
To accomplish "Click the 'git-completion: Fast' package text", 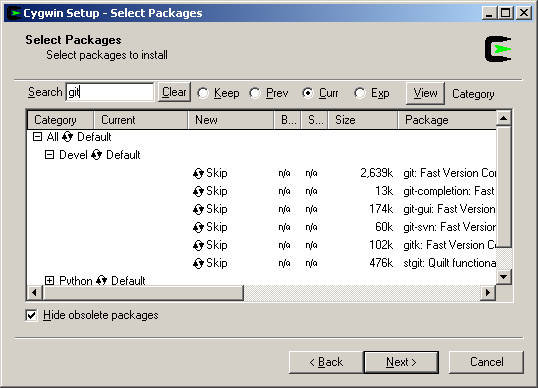I will coord(449,191).
